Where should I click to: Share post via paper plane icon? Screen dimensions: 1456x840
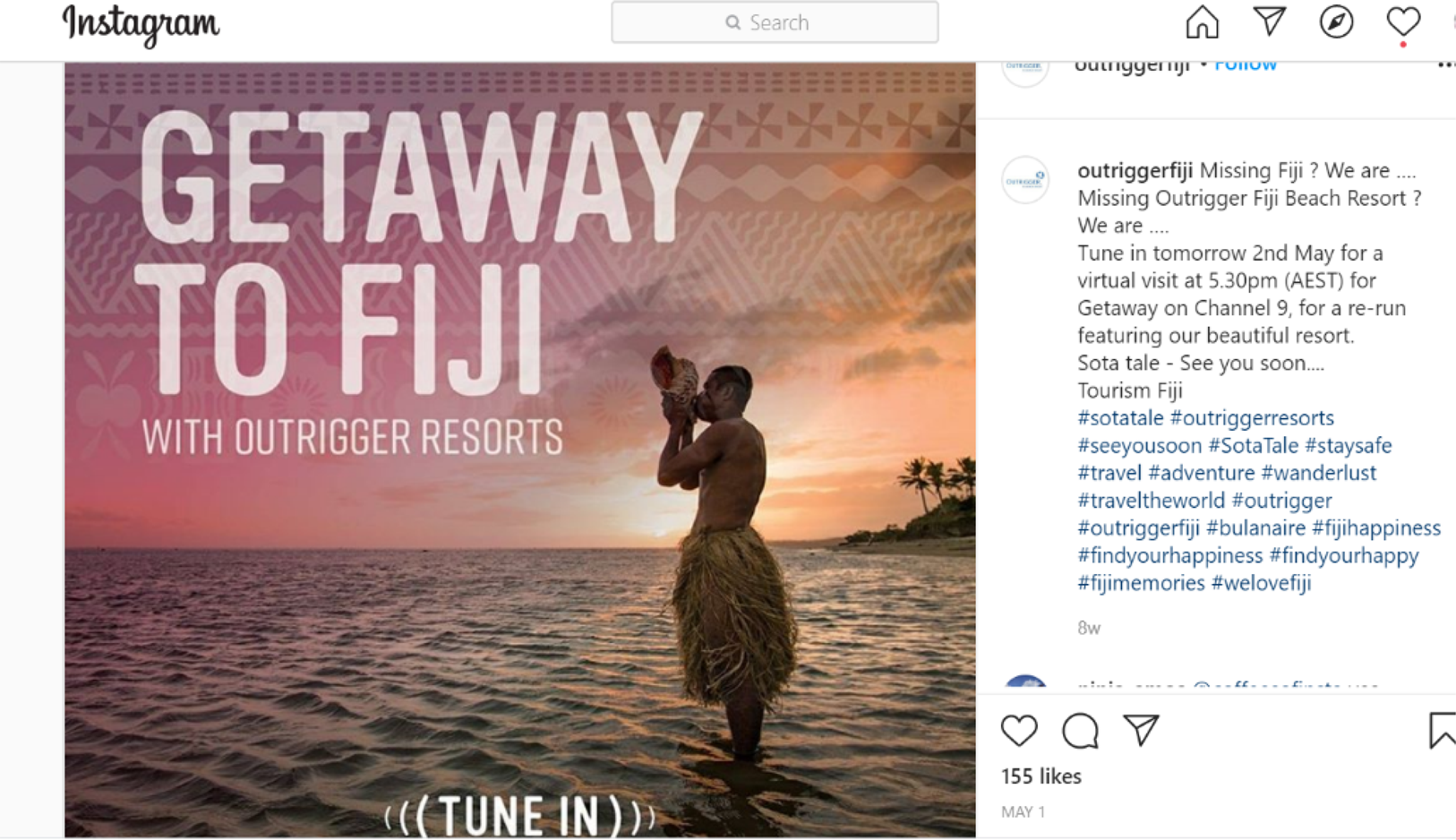[1141, 731]
